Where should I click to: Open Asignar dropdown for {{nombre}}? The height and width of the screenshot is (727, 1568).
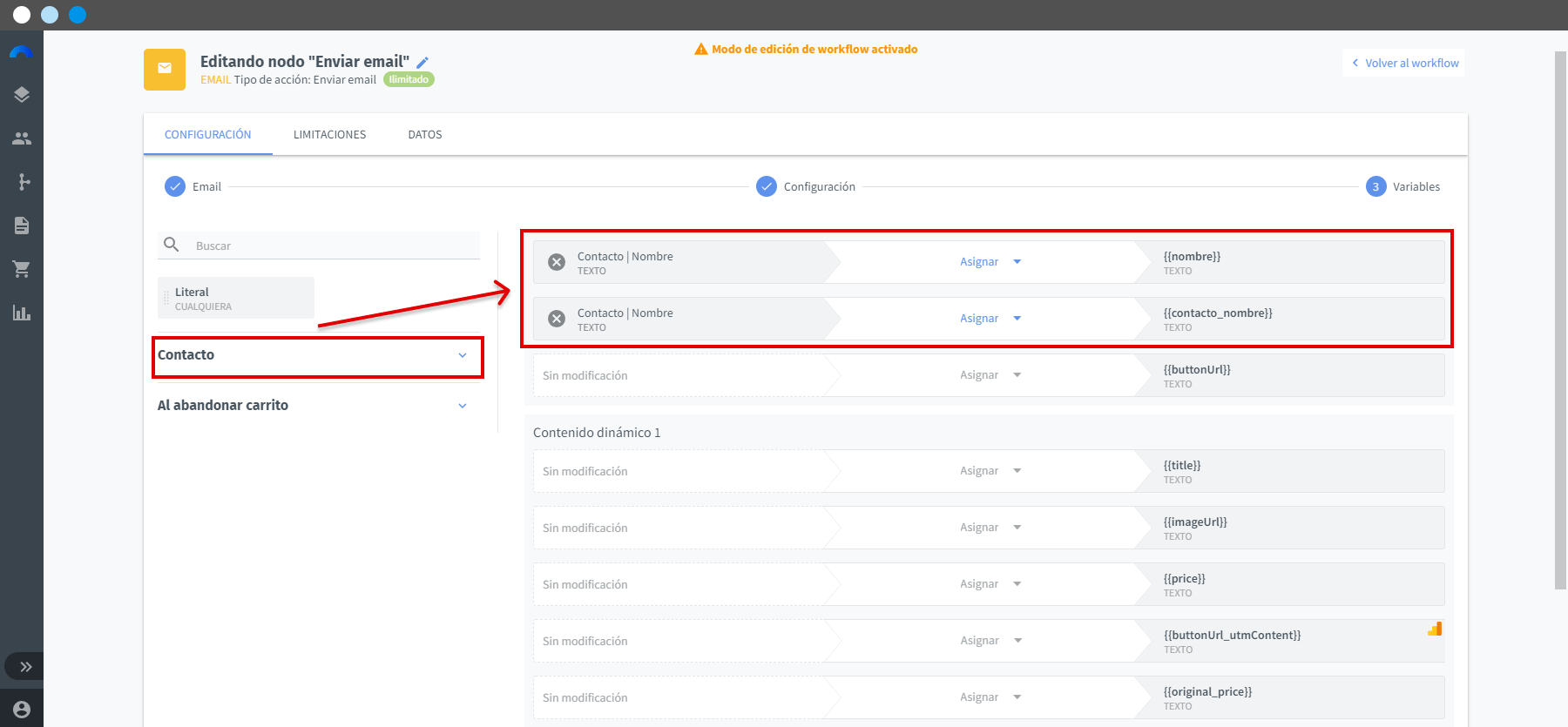(x=990, y=262)
